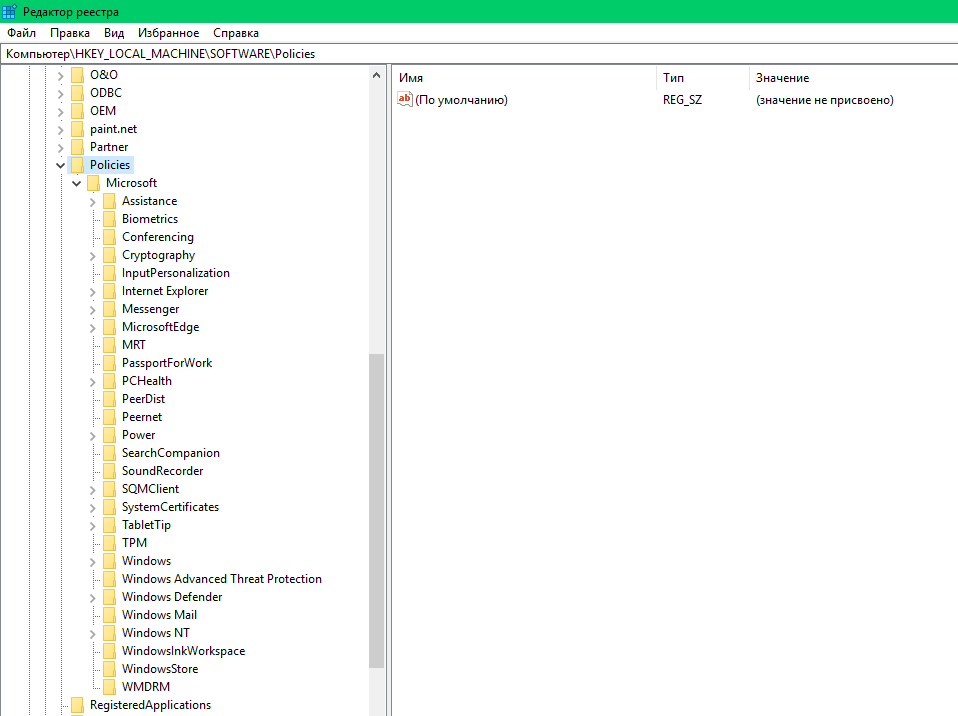Click the MRT folder icon
This screenshot has width=958, height=716.
pyautogui.click(x=109, y=345)
